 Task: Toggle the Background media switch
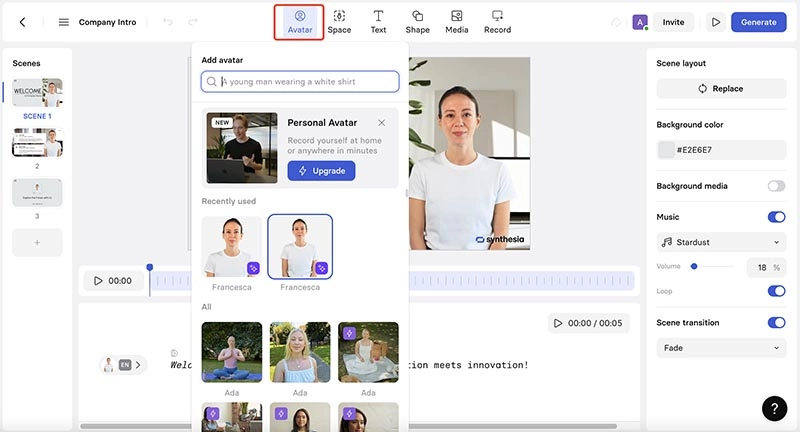775,186
